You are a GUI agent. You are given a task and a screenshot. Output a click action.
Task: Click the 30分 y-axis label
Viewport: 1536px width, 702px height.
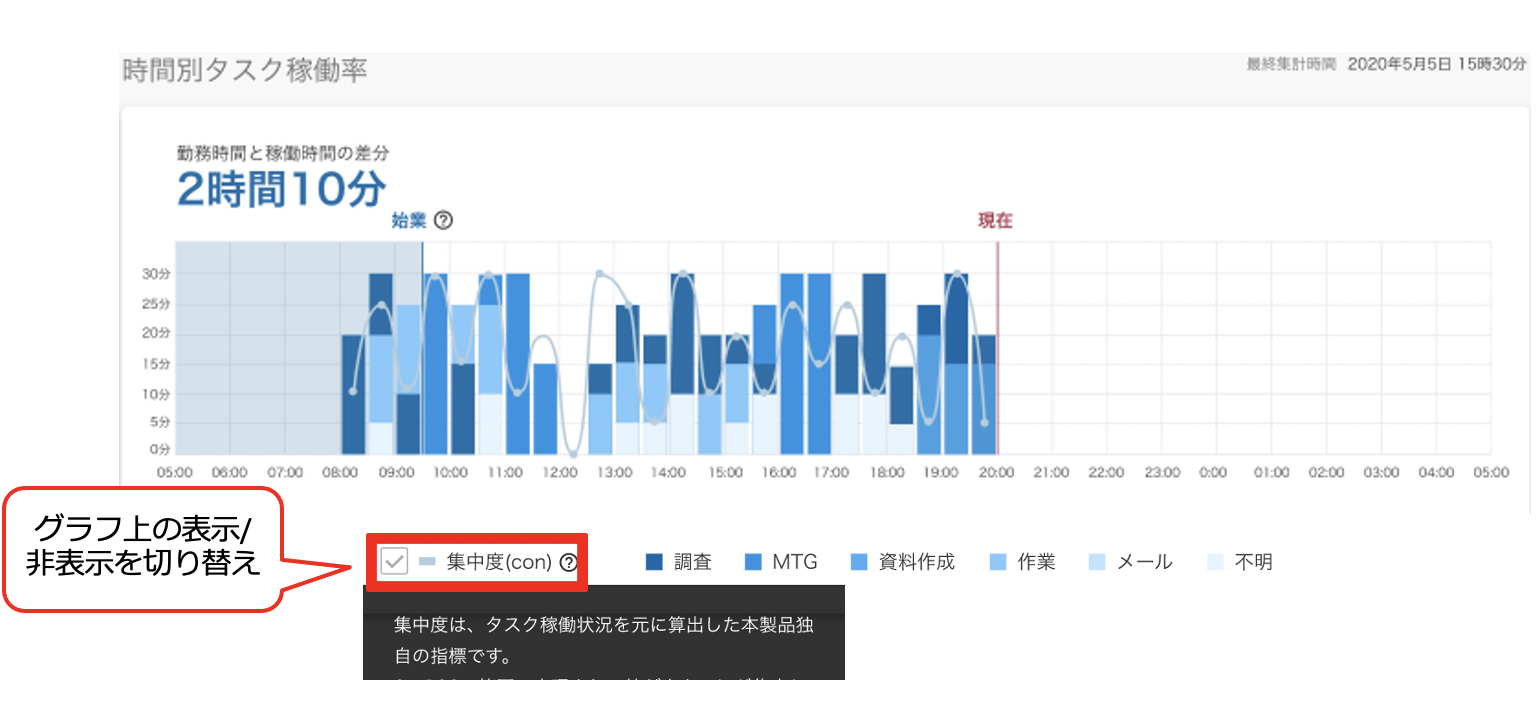point(157,273)
